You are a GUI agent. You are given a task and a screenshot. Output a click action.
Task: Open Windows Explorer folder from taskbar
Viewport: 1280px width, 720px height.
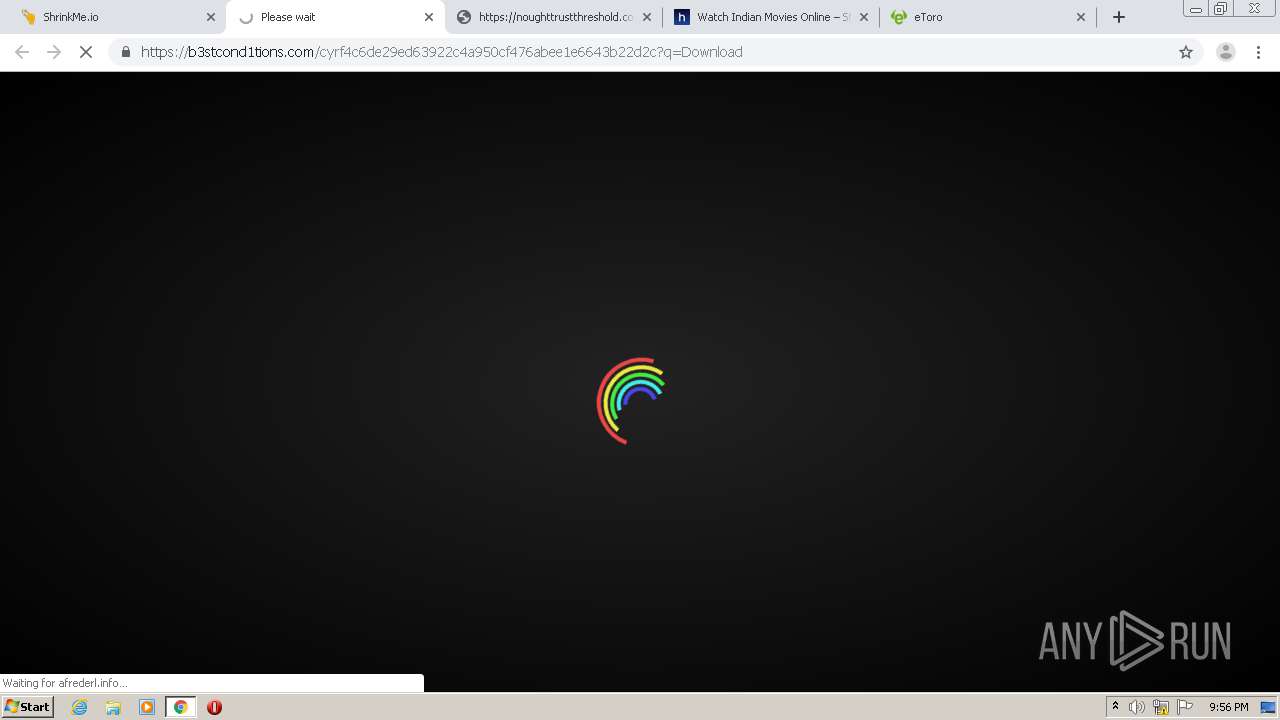tap(113, 707)
